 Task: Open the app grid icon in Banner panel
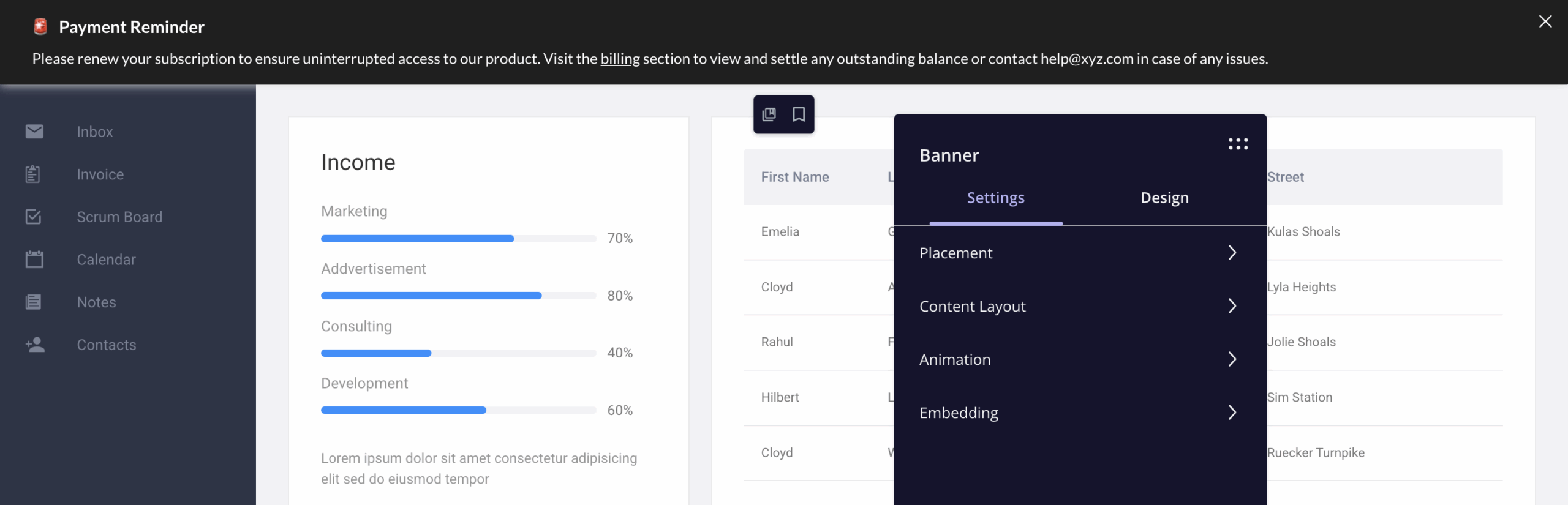click(1238, 144)
